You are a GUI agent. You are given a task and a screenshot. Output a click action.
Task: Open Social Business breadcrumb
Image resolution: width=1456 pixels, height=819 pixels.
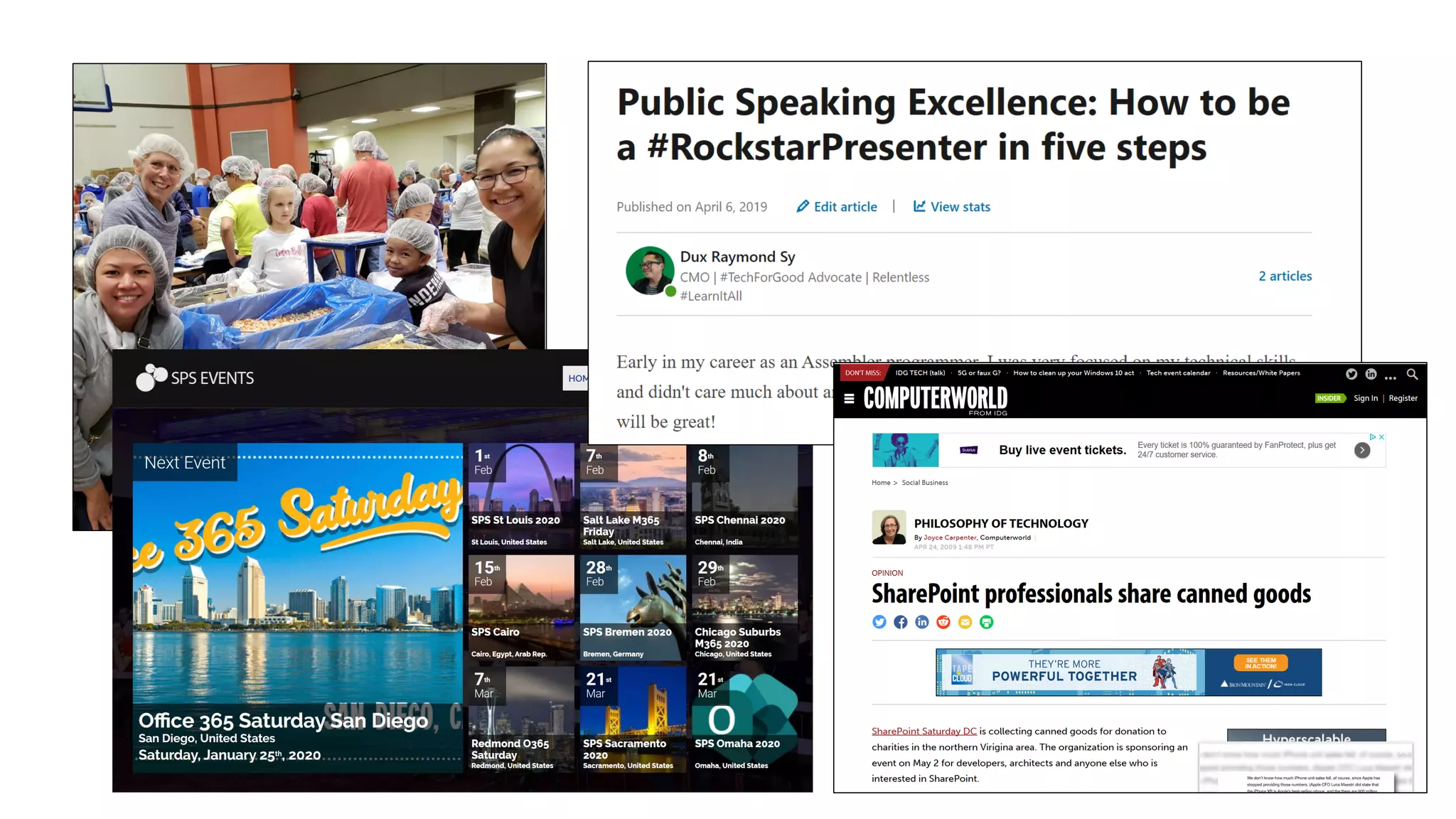point(924,483)
